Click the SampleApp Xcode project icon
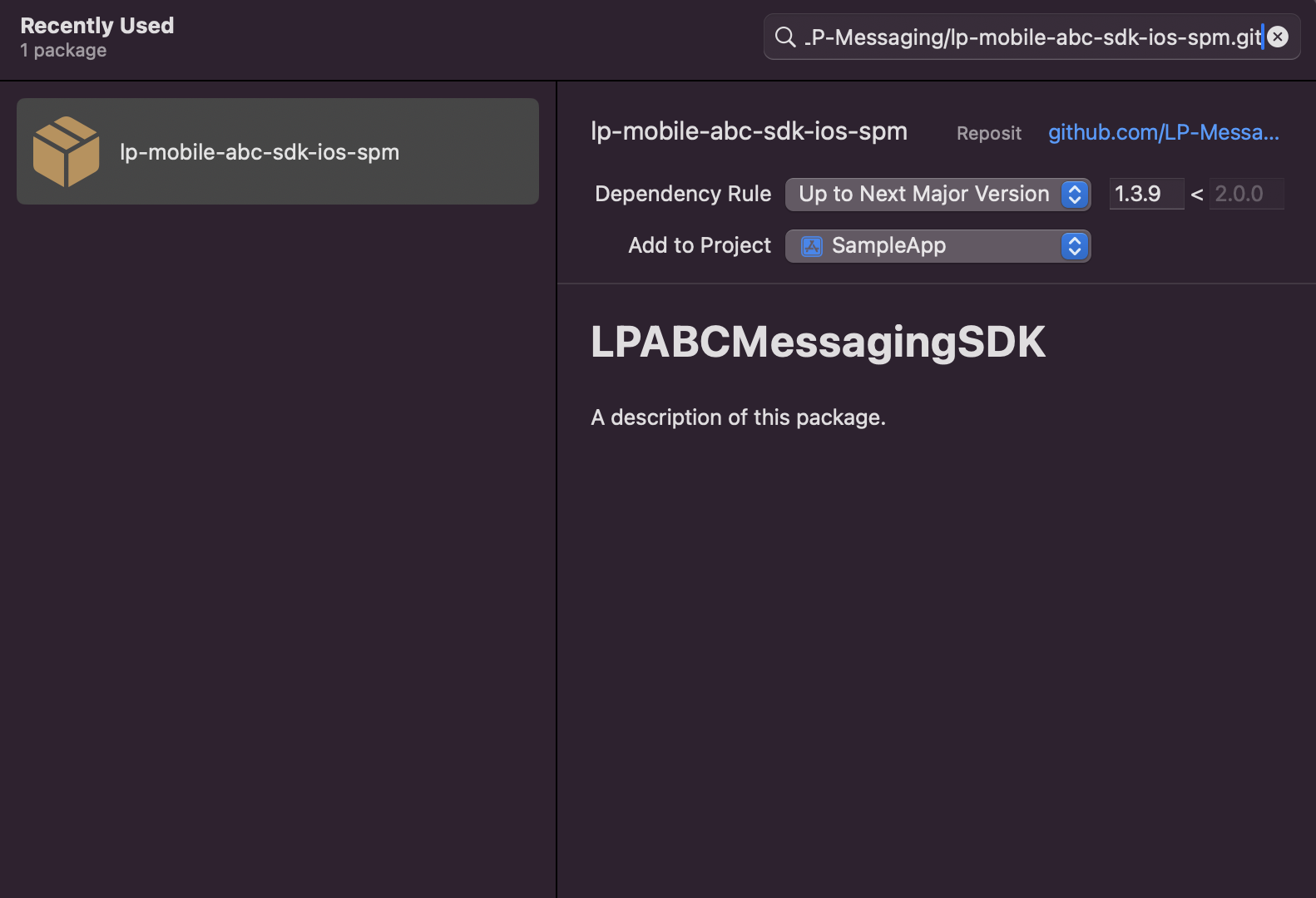Image resolution: width=1316 pixels, height=898 pixels. 812,246
